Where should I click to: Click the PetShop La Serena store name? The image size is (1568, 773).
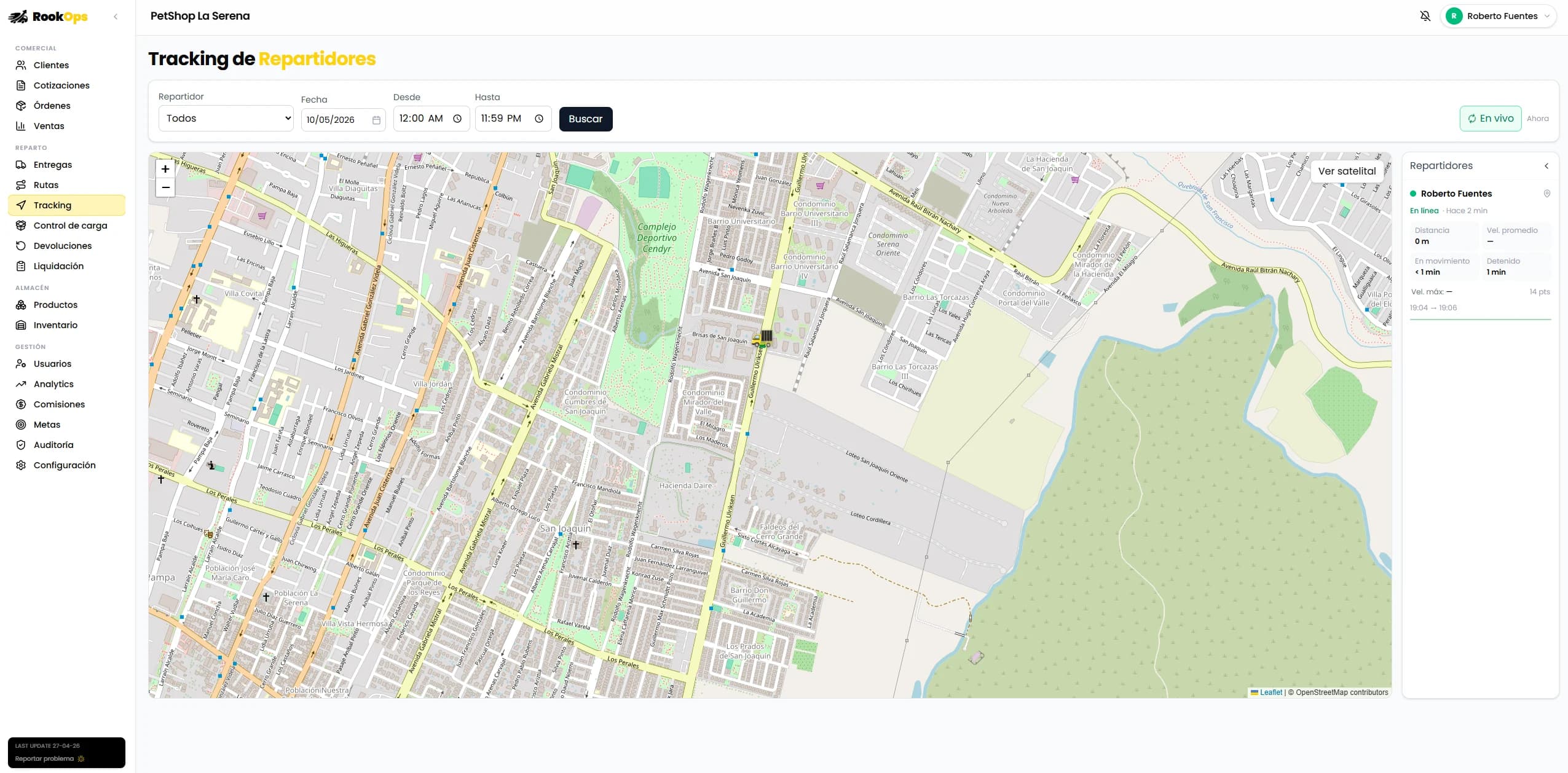(x=200, y=16)
